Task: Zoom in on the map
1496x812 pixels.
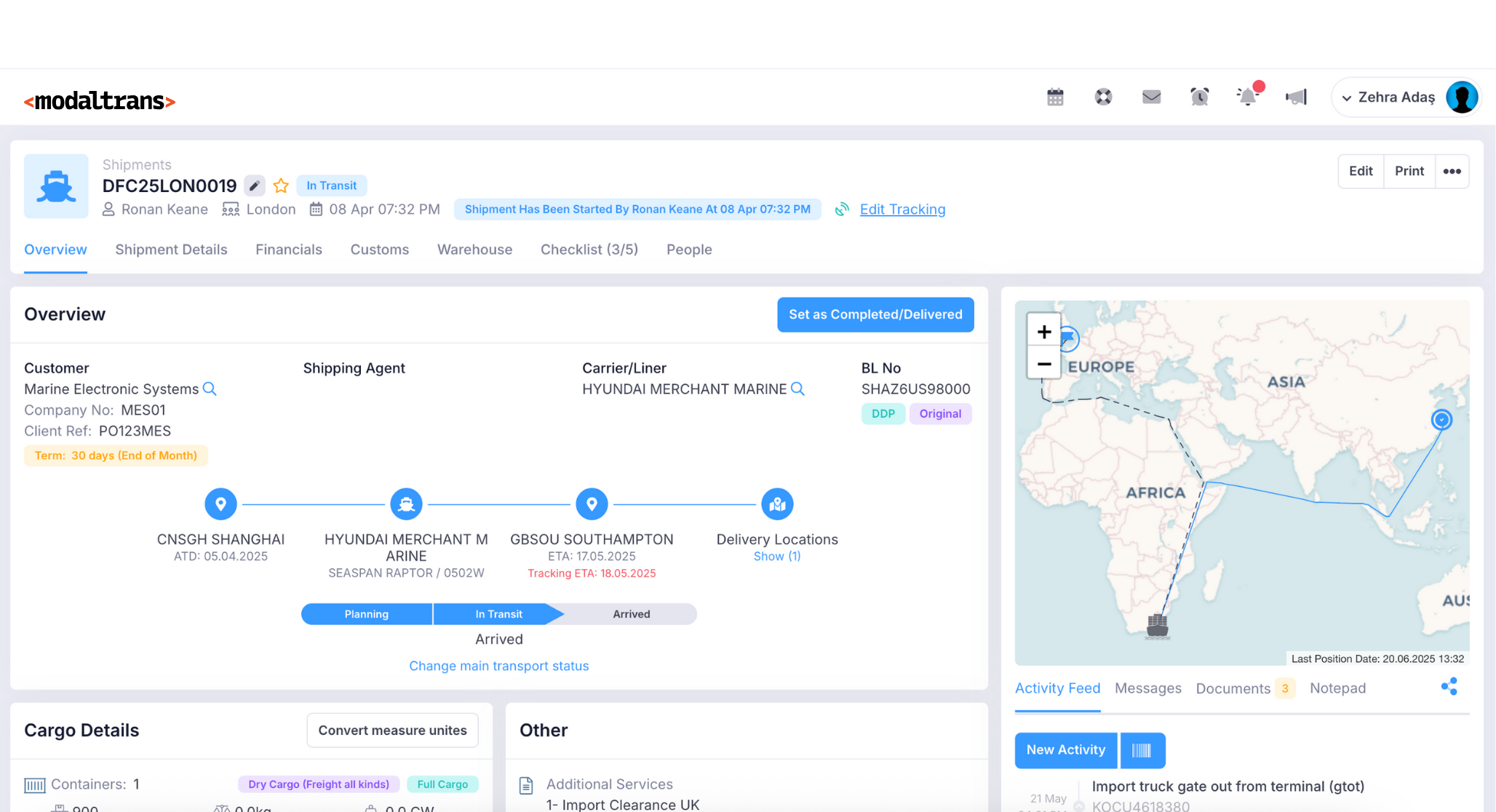Action: [x=1043, y=332]
